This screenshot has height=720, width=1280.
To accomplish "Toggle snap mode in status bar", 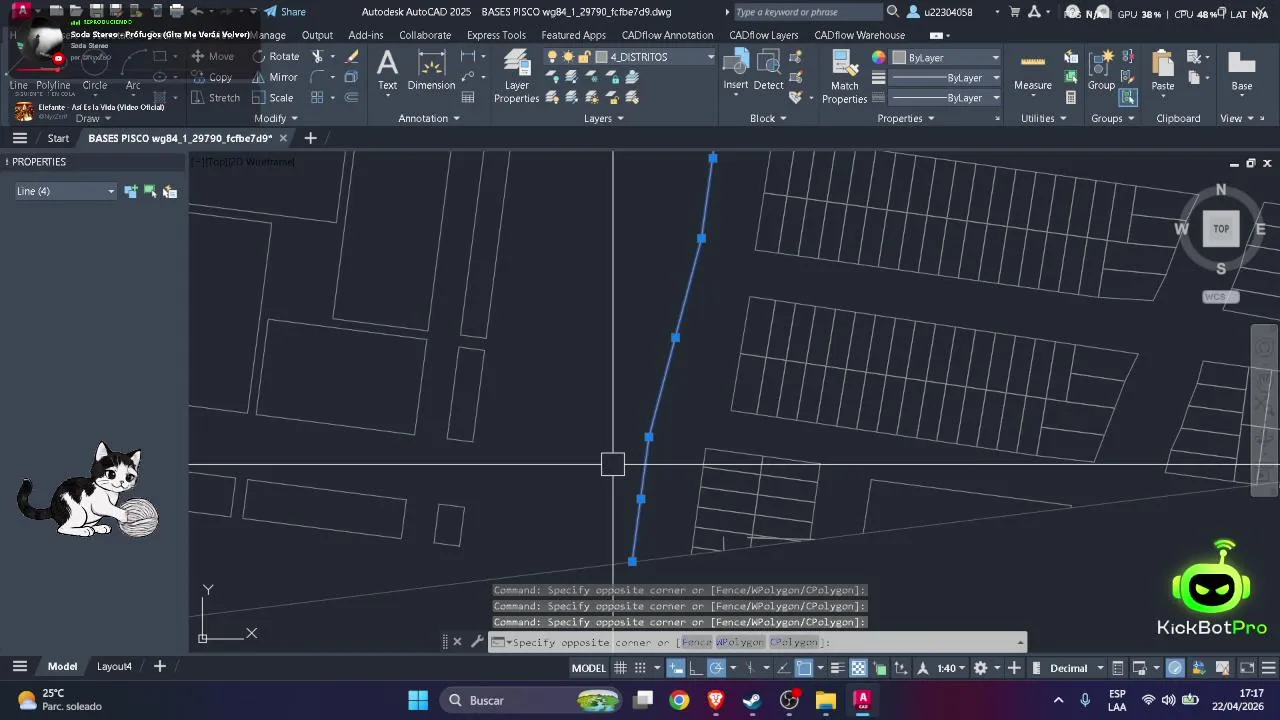I will [x=640, y=668].
